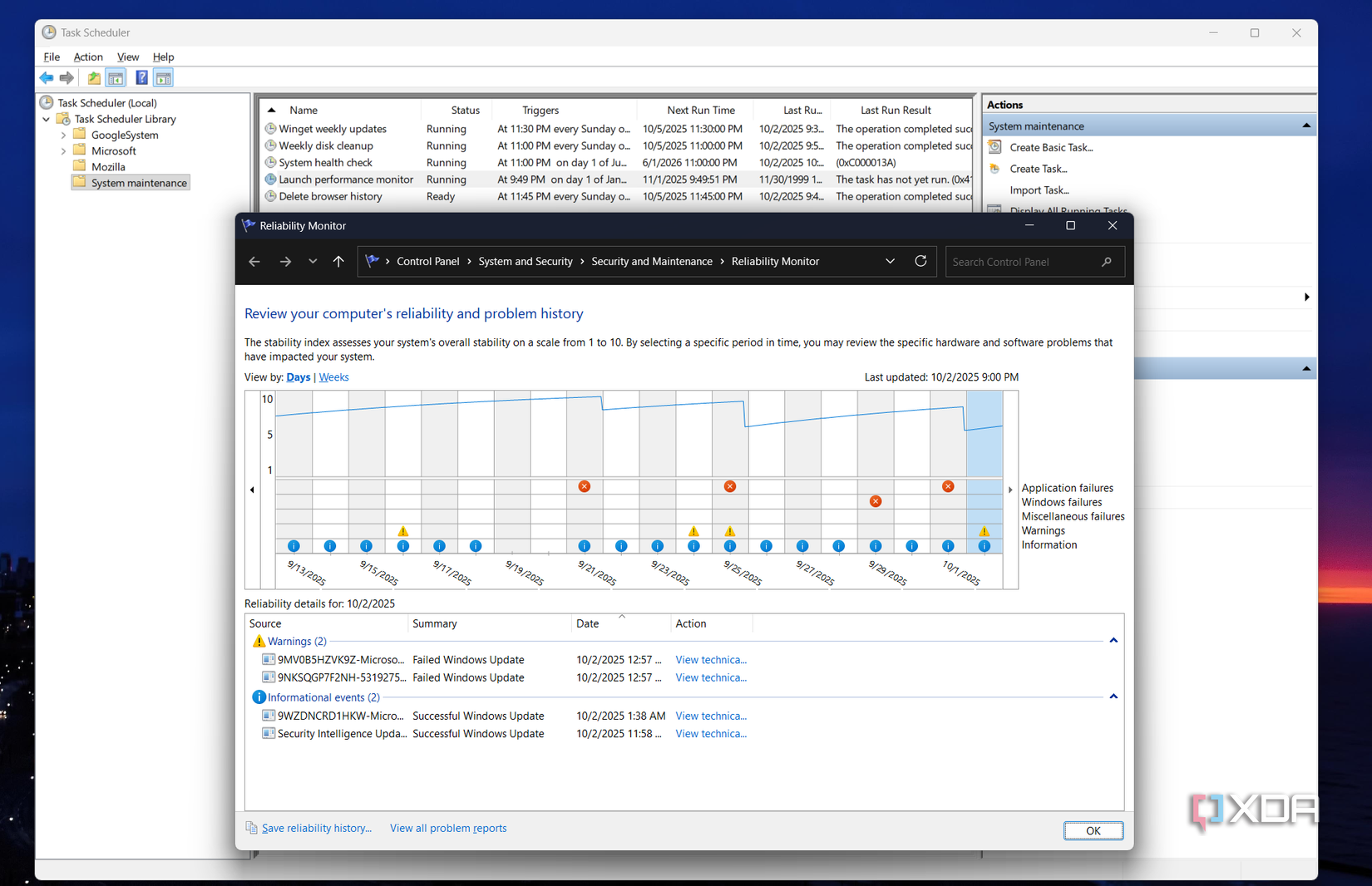Click information icon for 9/13/2025
Image resolution: width=1372 pixels, height=886 pixels.
[x=294, y=546]
